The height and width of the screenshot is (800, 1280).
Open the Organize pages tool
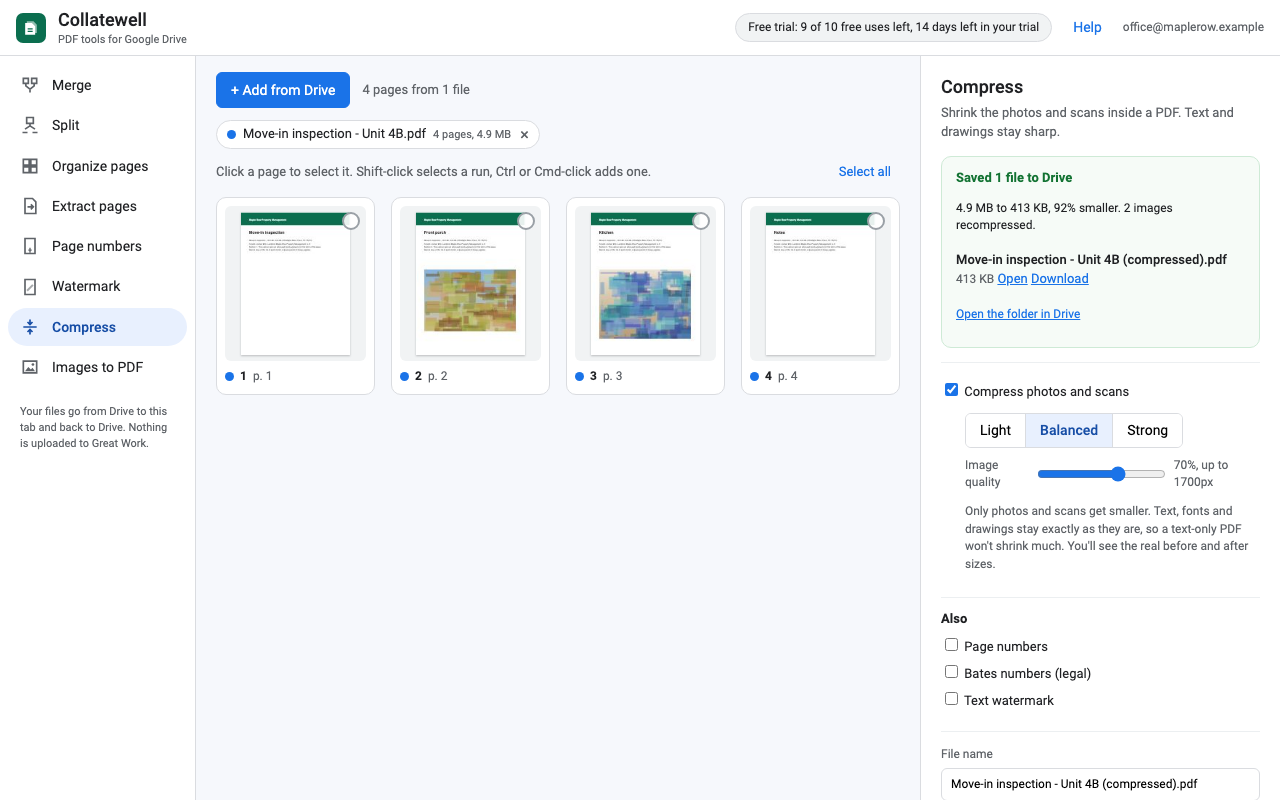pyautogui.click(x=97, y=166)
